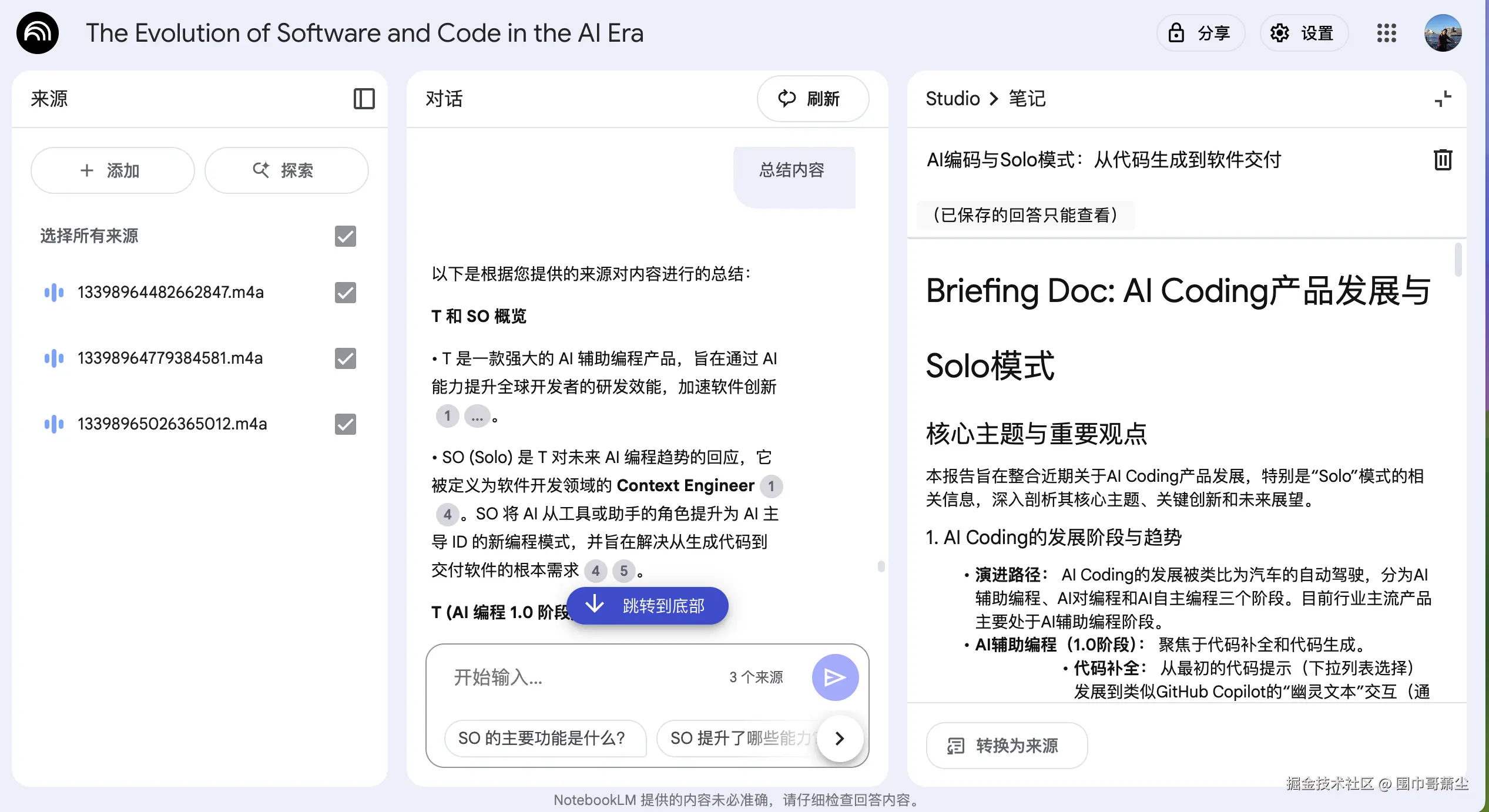Uncheck source 1339896477938451.m4a
Viewport: 1489px width, 812px height.
click(345, 358)
